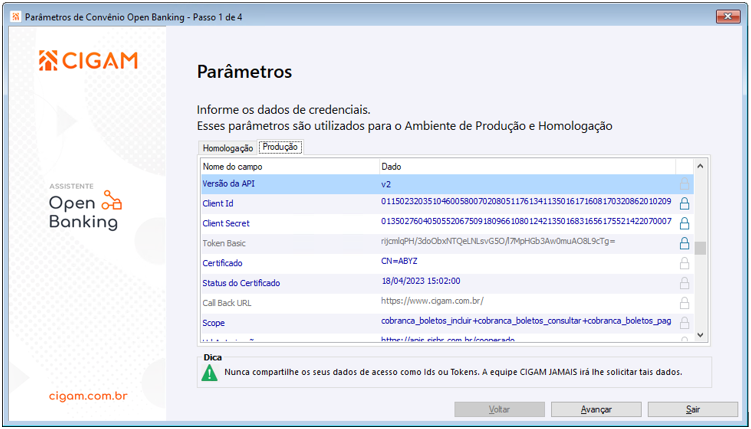Select the 'Scope' field name
Image resolution: width=751 pixels, height=429 pixels.
pyautogui.click(x=214, y=323)
